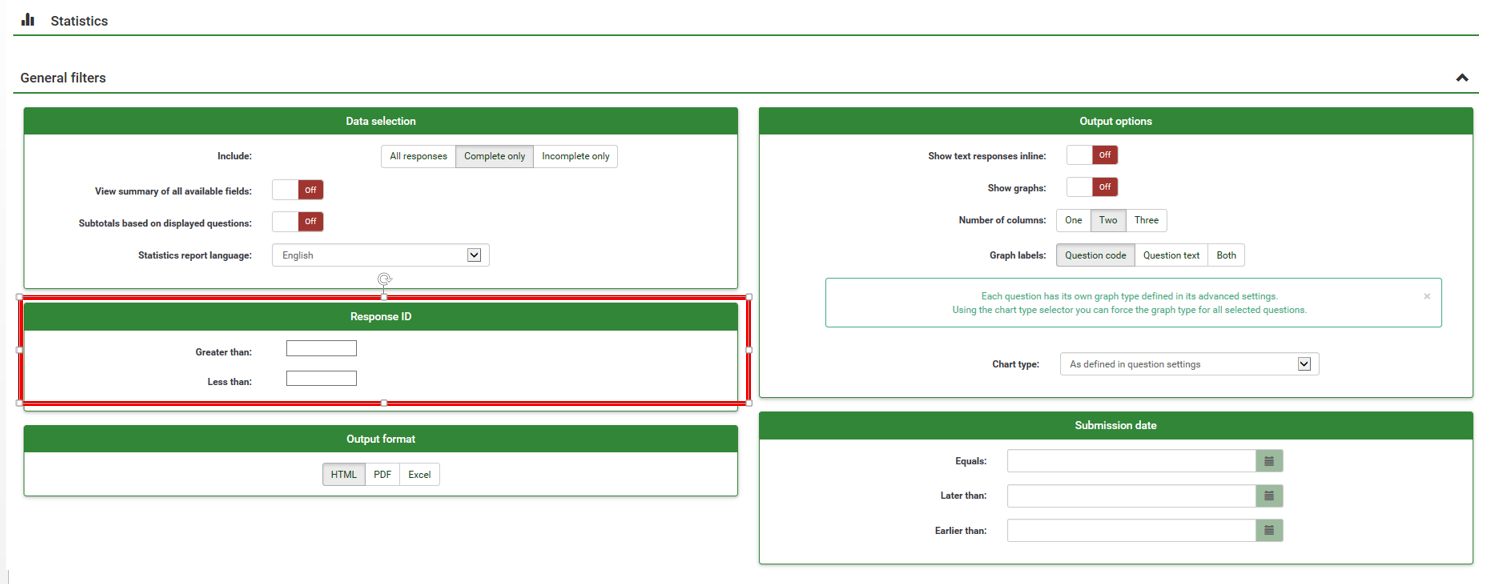
Task: Toggle View summary of all available fields
Action: click(x=298, y=190)
